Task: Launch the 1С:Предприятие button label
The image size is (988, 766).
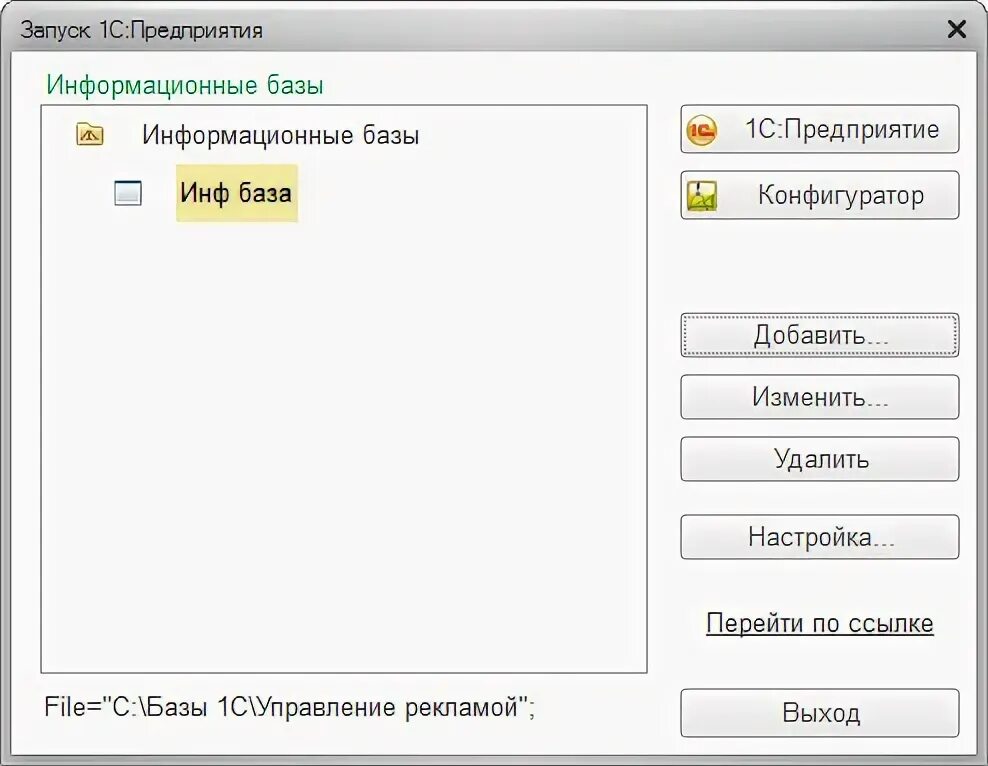Action: [842, 129]
